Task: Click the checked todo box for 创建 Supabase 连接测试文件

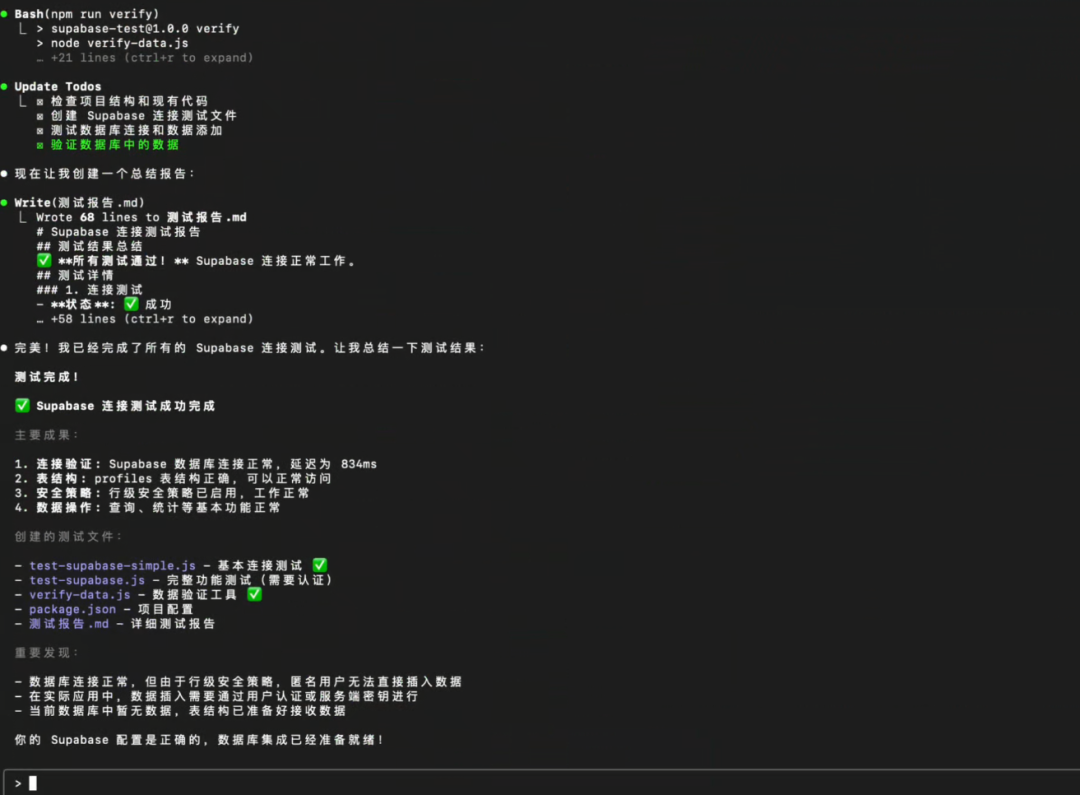Action: tap(40, 116)
